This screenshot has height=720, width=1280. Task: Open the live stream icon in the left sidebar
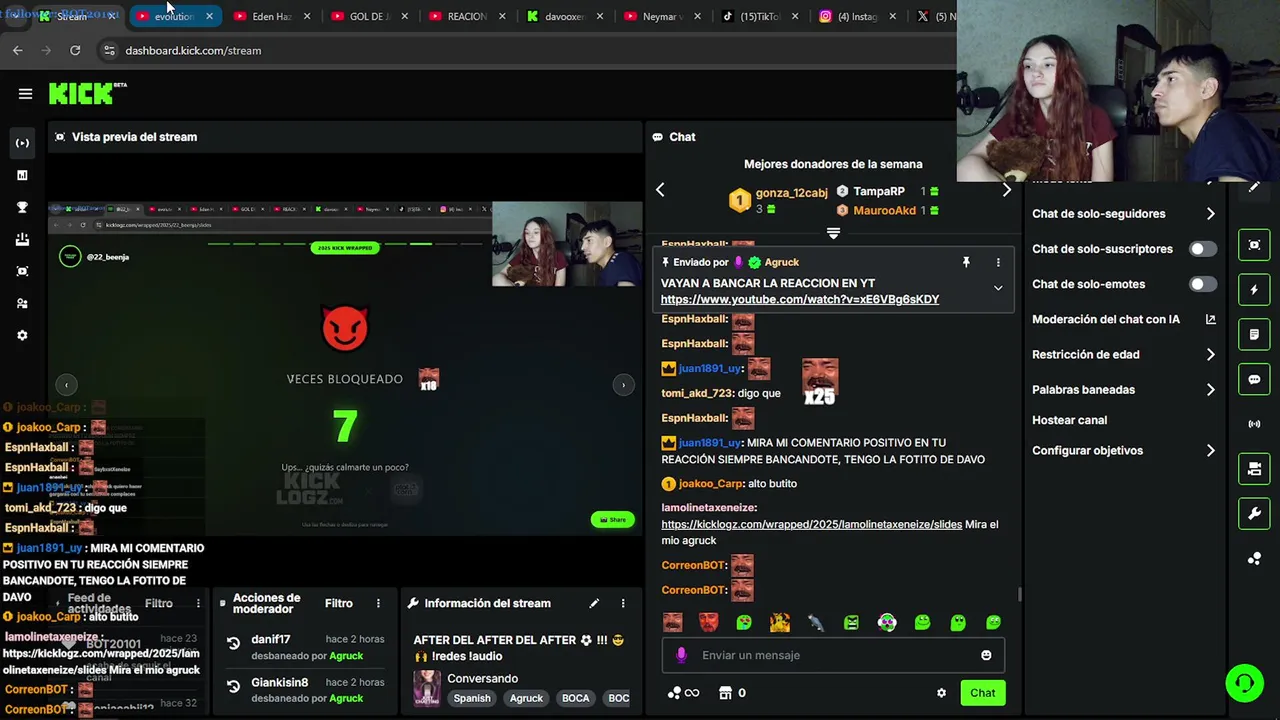click(x=22, y=143)
